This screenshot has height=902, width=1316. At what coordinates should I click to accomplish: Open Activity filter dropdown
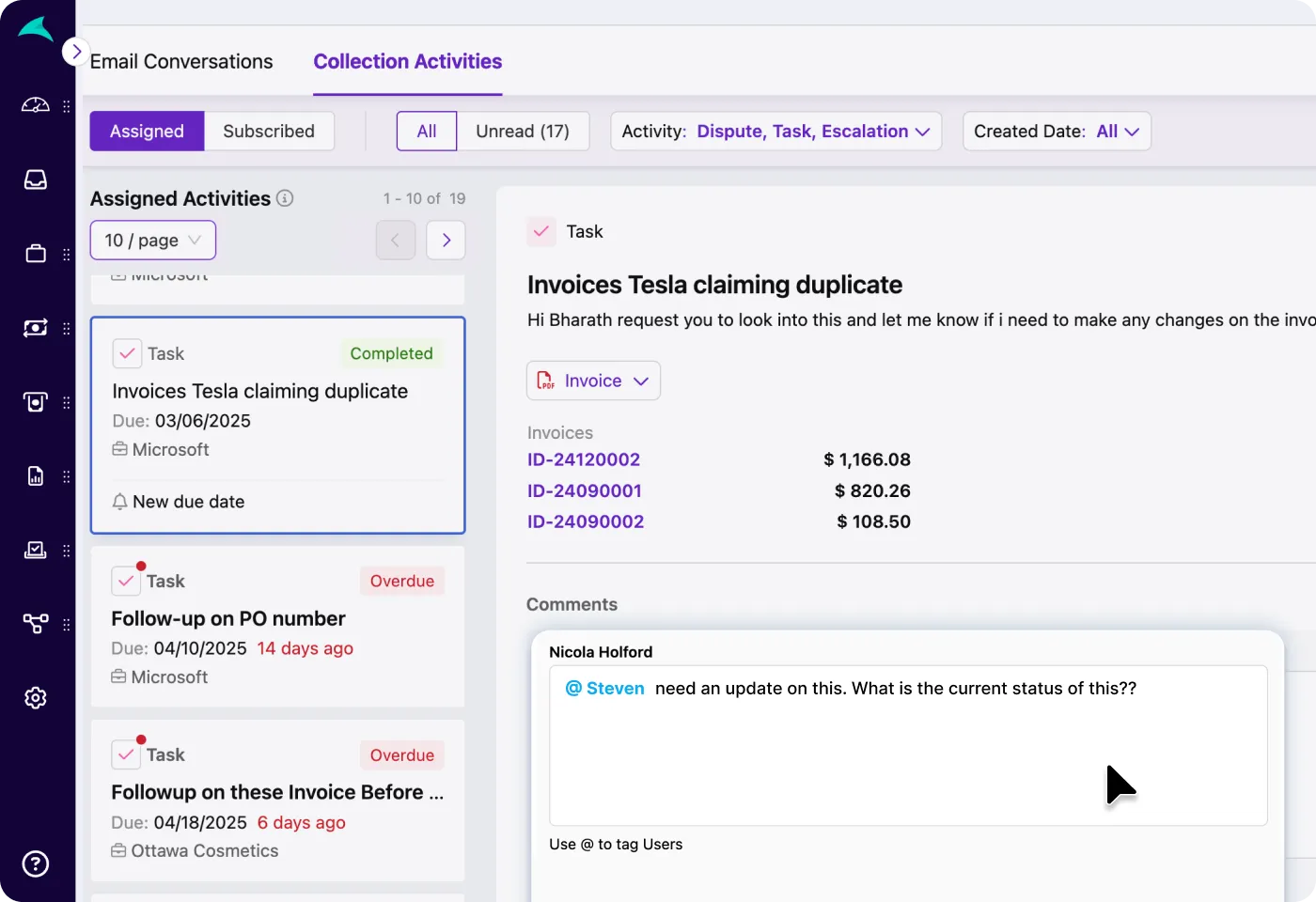(x=775, y=132)
